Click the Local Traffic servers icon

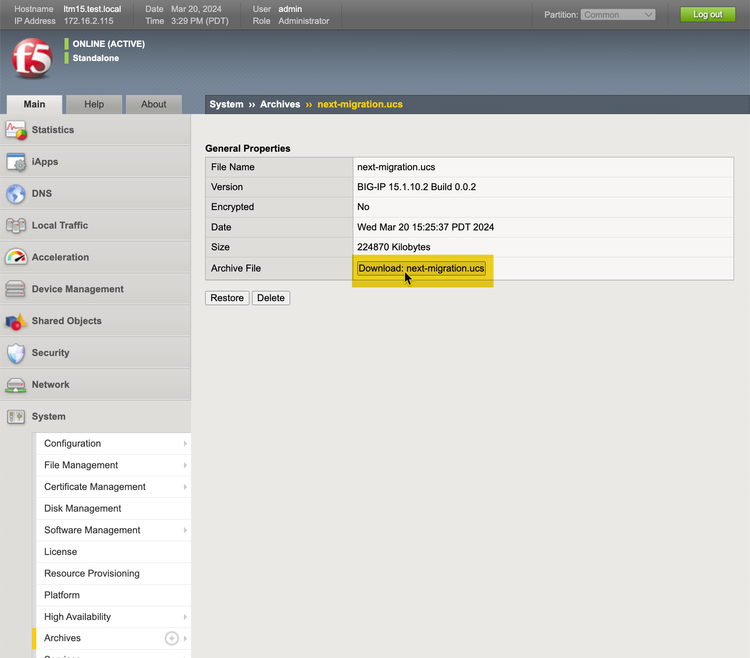(x=16, y=226)
